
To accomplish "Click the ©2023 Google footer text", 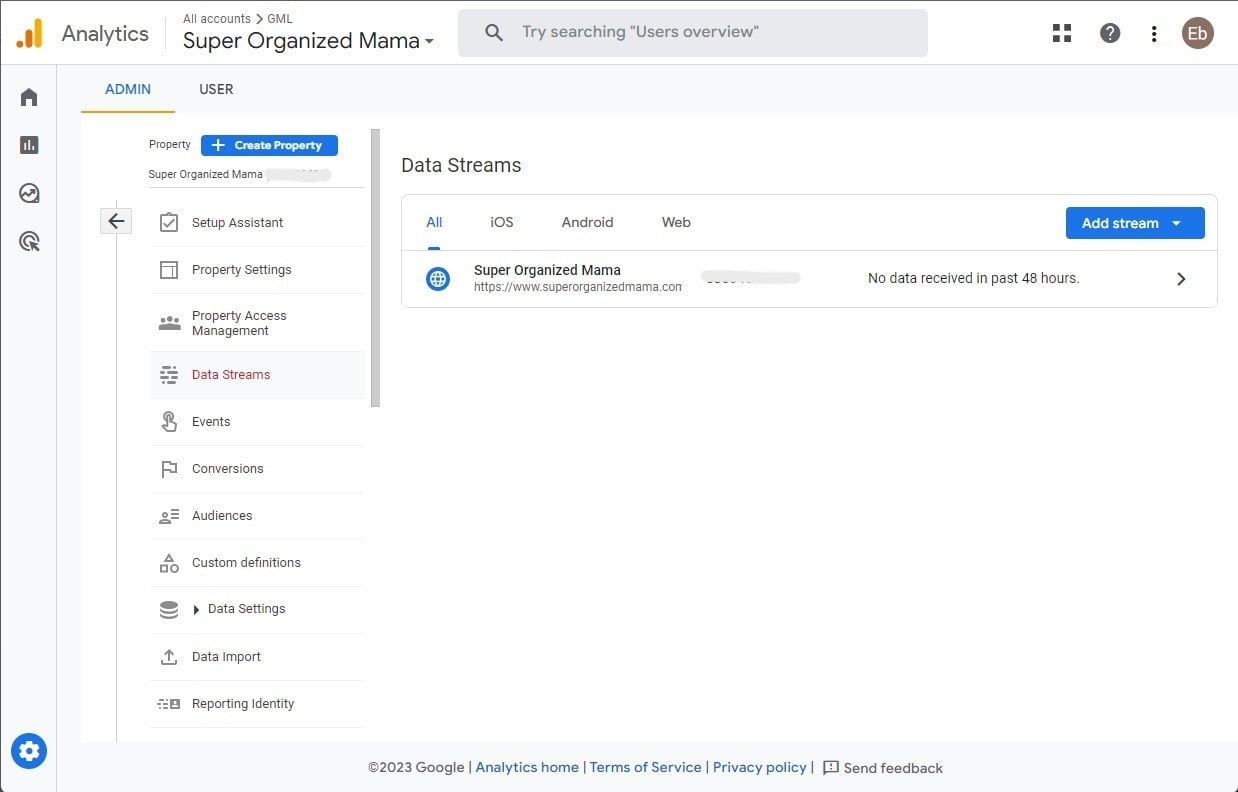I will (x=416, y=767).
